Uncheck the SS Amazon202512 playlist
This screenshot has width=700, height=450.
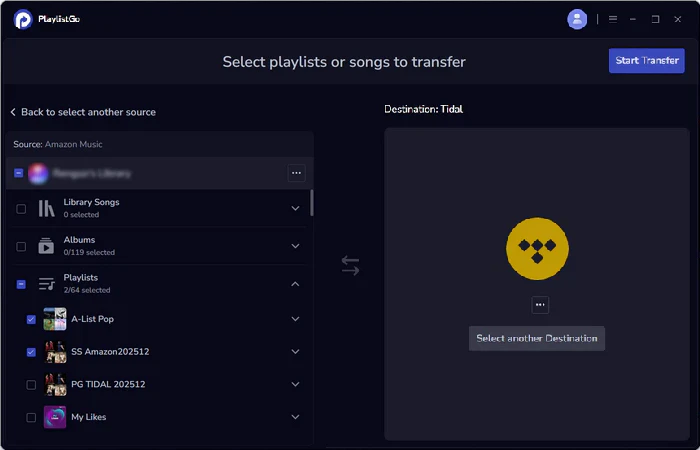[31, 352]
